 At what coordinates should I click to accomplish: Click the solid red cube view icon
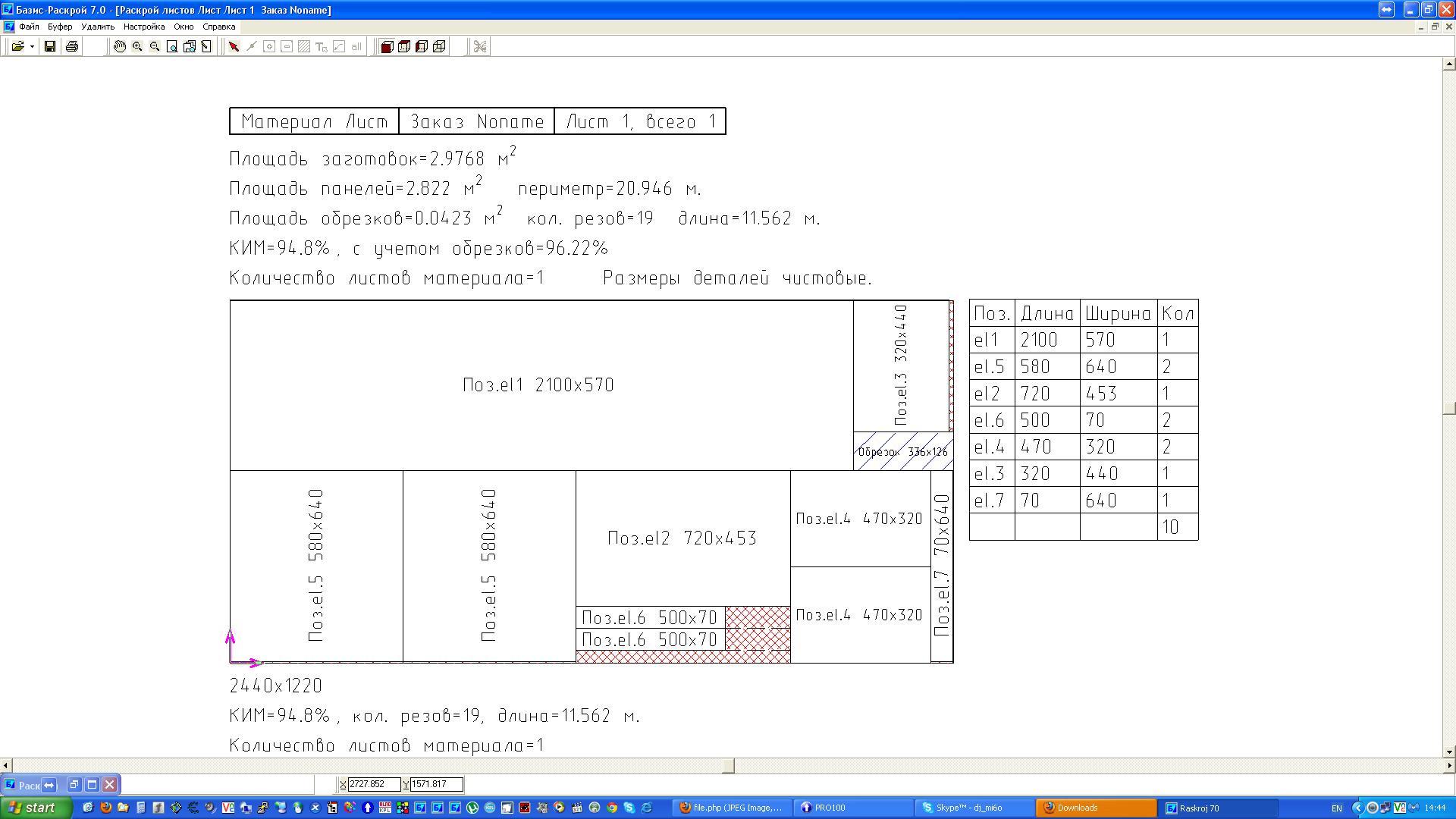coord(387,46)
